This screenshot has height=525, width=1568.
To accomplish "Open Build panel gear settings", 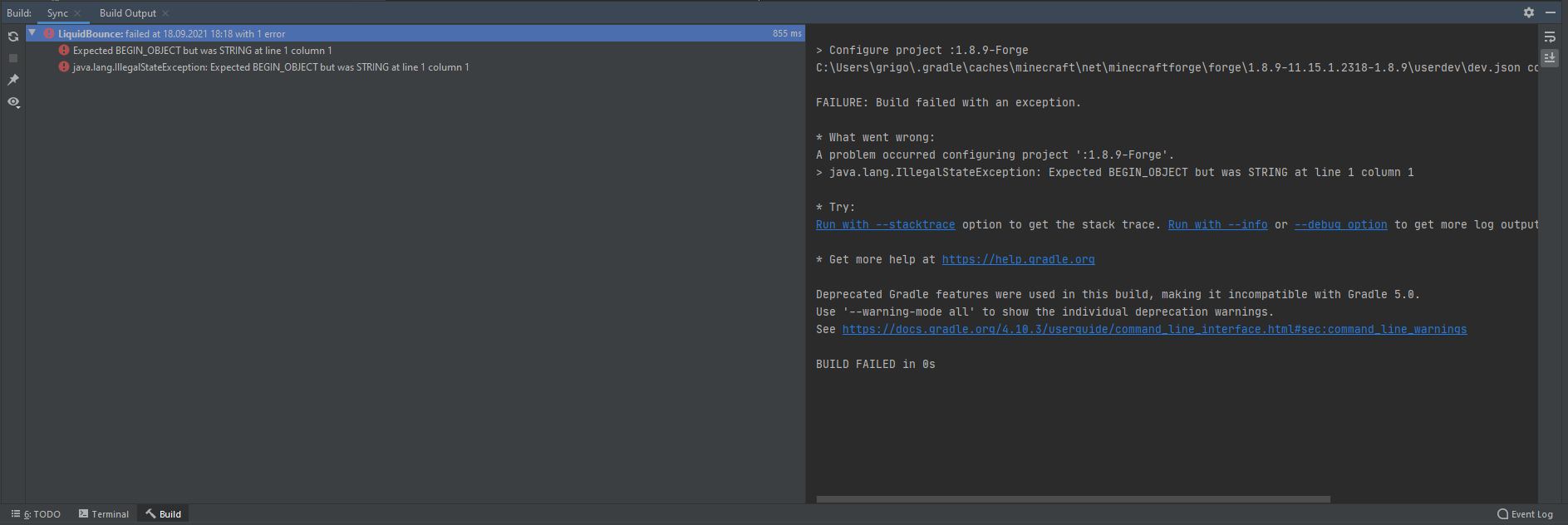I will pos(1528,12).
